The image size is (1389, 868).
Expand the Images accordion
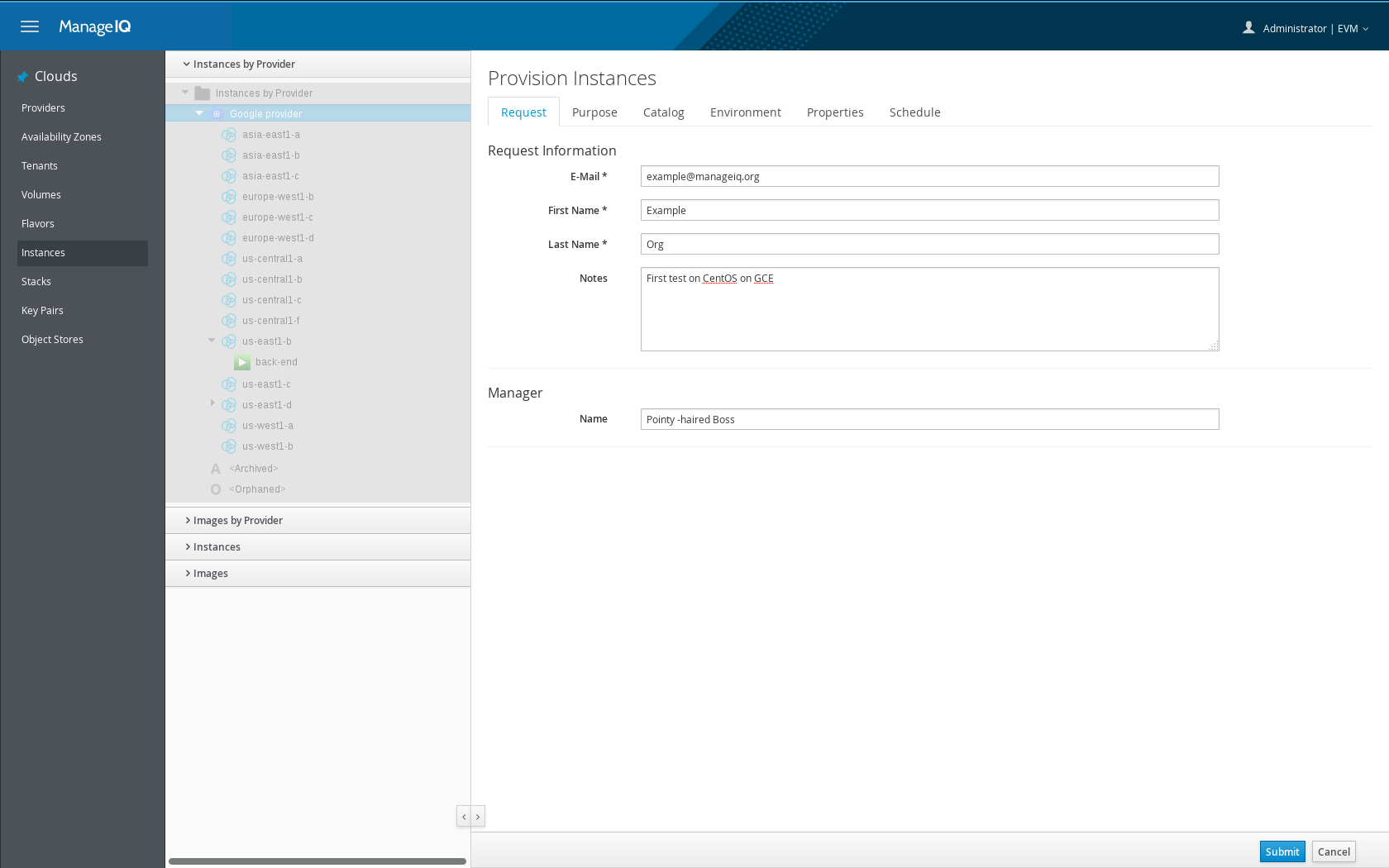(x=317, y=574)
